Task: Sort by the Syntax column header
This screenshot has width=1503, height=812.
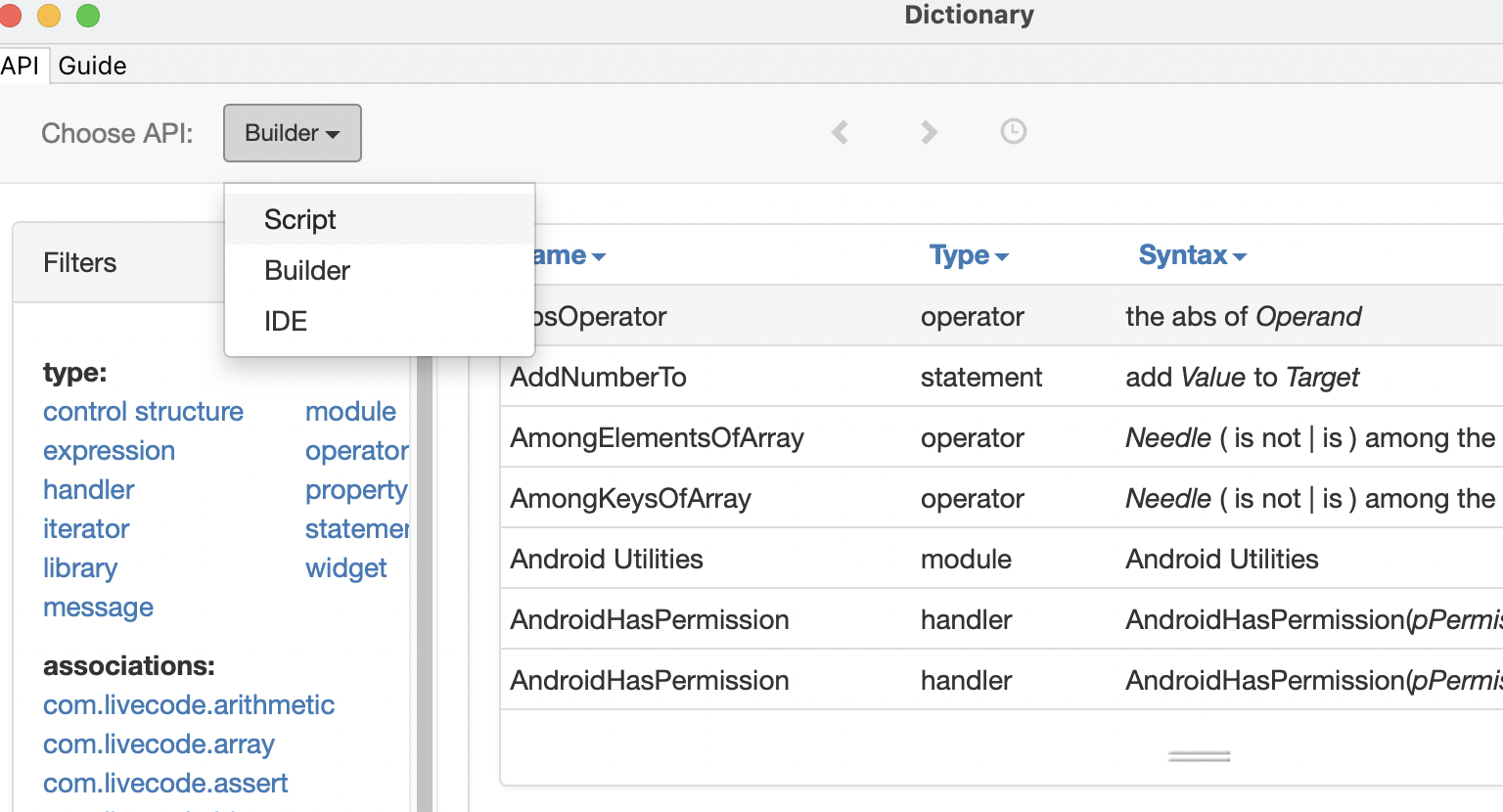Action: [1192, 255]
